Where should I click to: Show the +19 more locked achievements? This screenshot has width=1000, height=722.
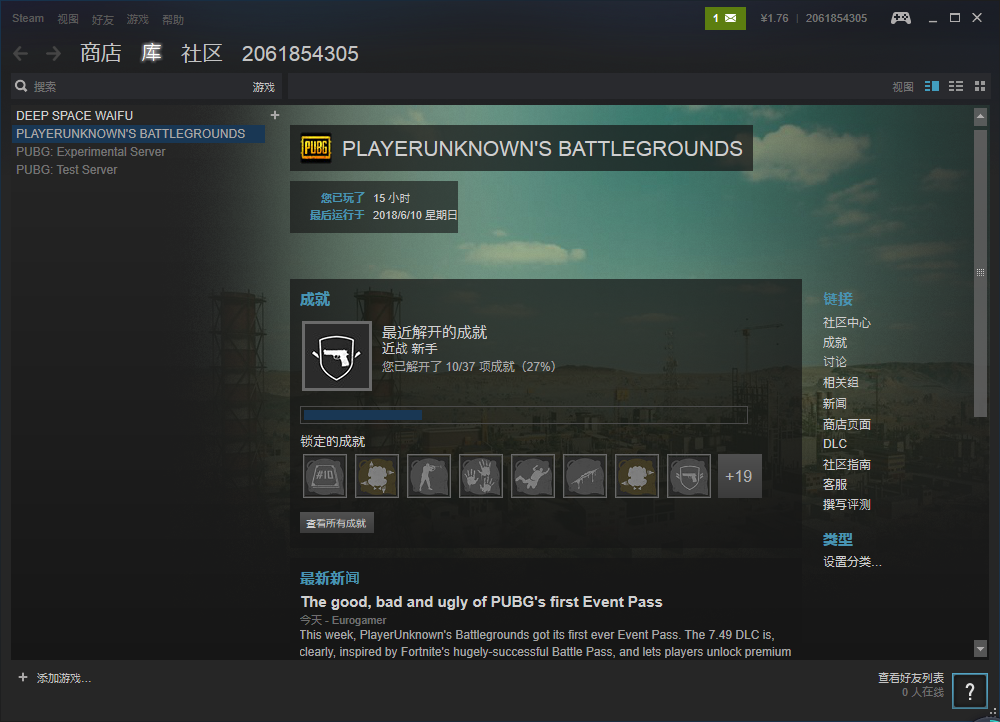coord(740,476)
